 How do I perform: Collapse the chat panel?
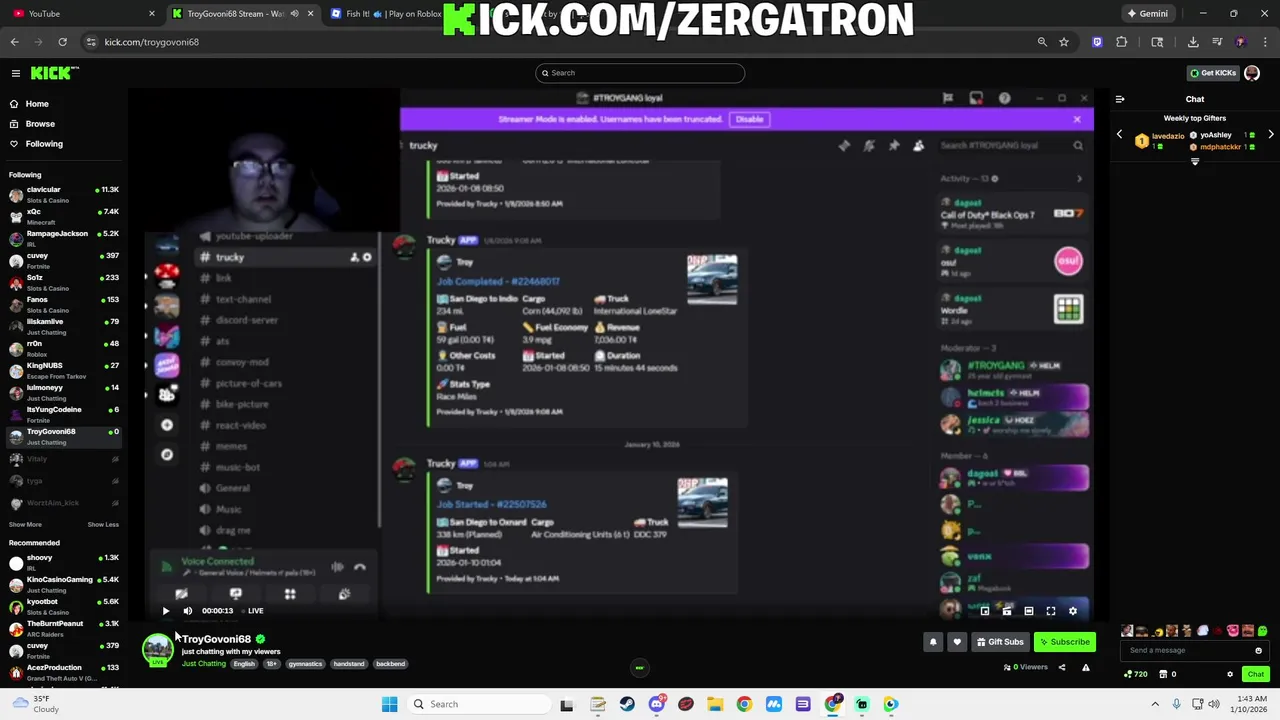pyautogui.click(x=1120, y=99)
